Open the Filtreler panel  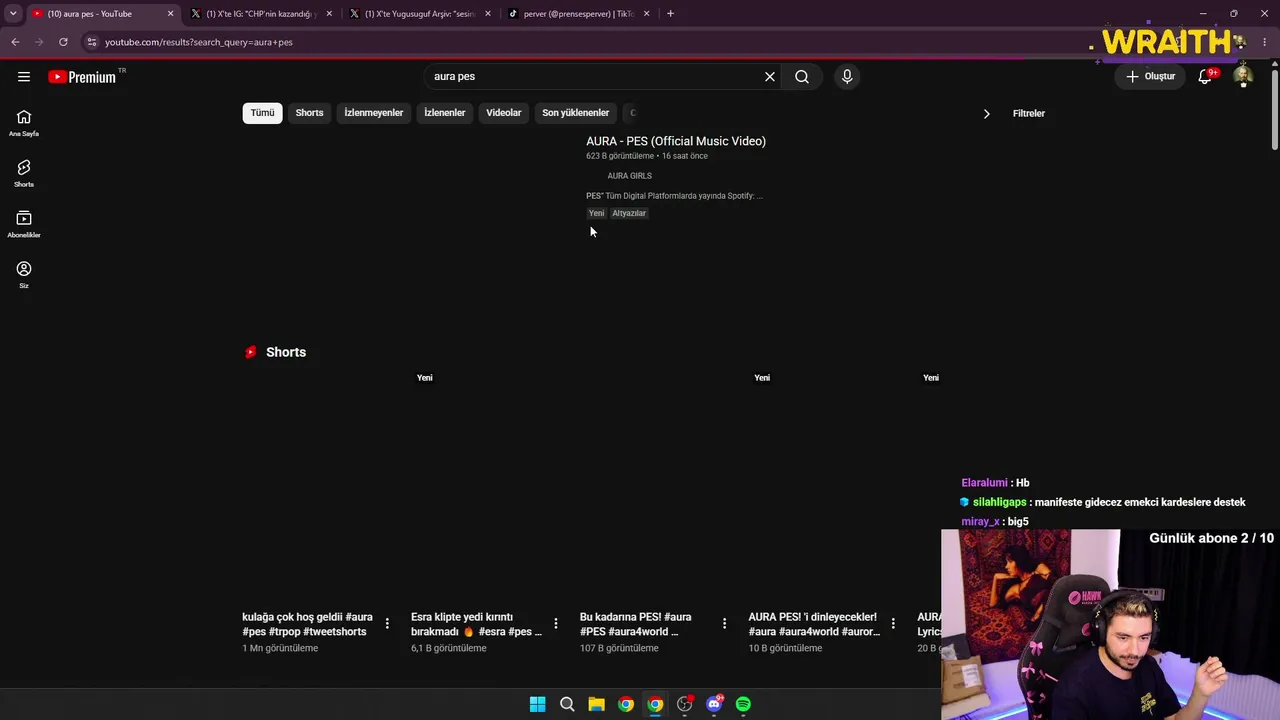click(x=1029, y=114)
